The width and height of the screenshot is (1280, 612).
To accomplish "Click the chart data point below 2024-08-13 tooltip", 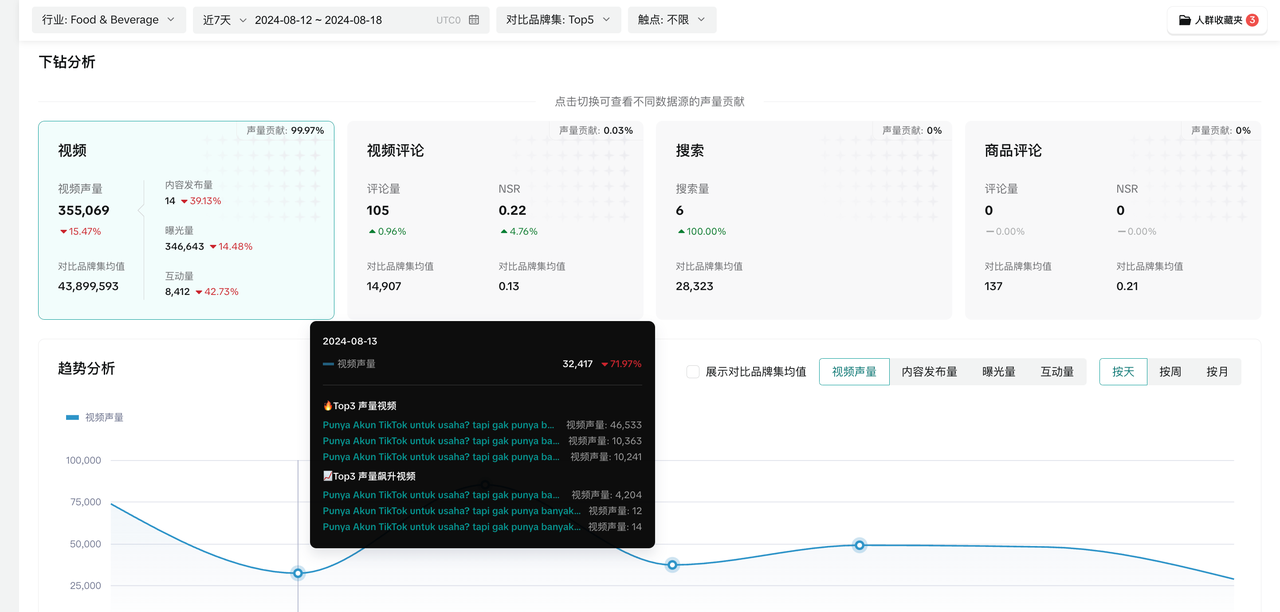I will pyautogui.click(x=298, y=573).
